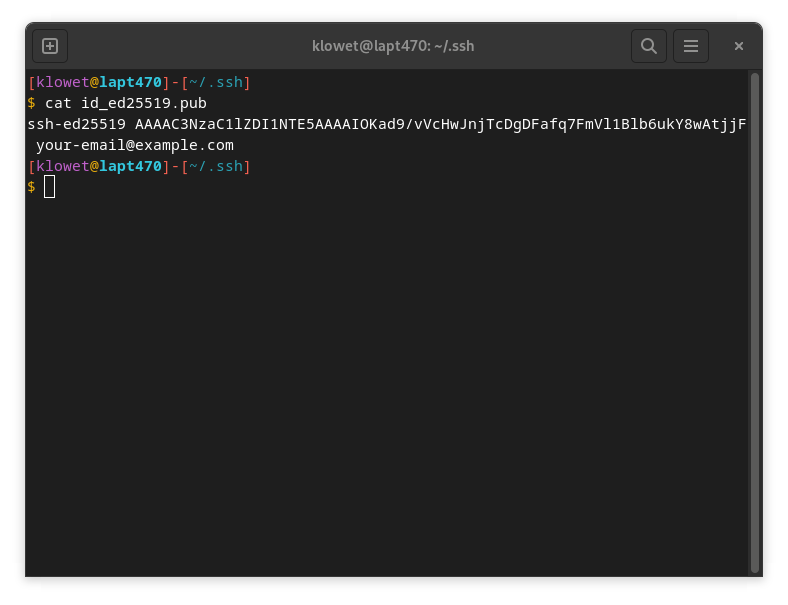Open a new terminal tab
Viewport: 788px width, 605px height.
50,46
